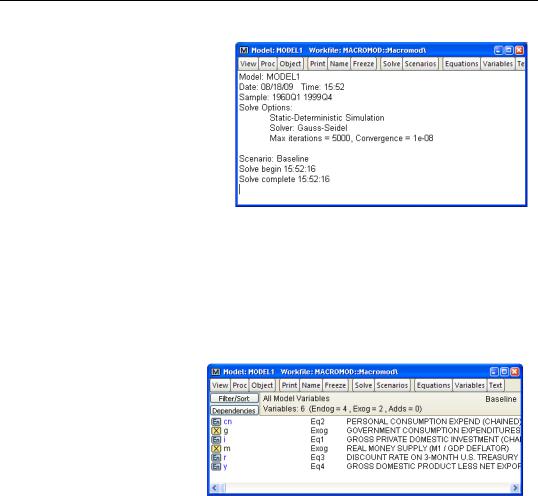The image size is (538, 496).
Task: Click Solver: Gauss-Seidel line in output
Action: pos(308,128)
